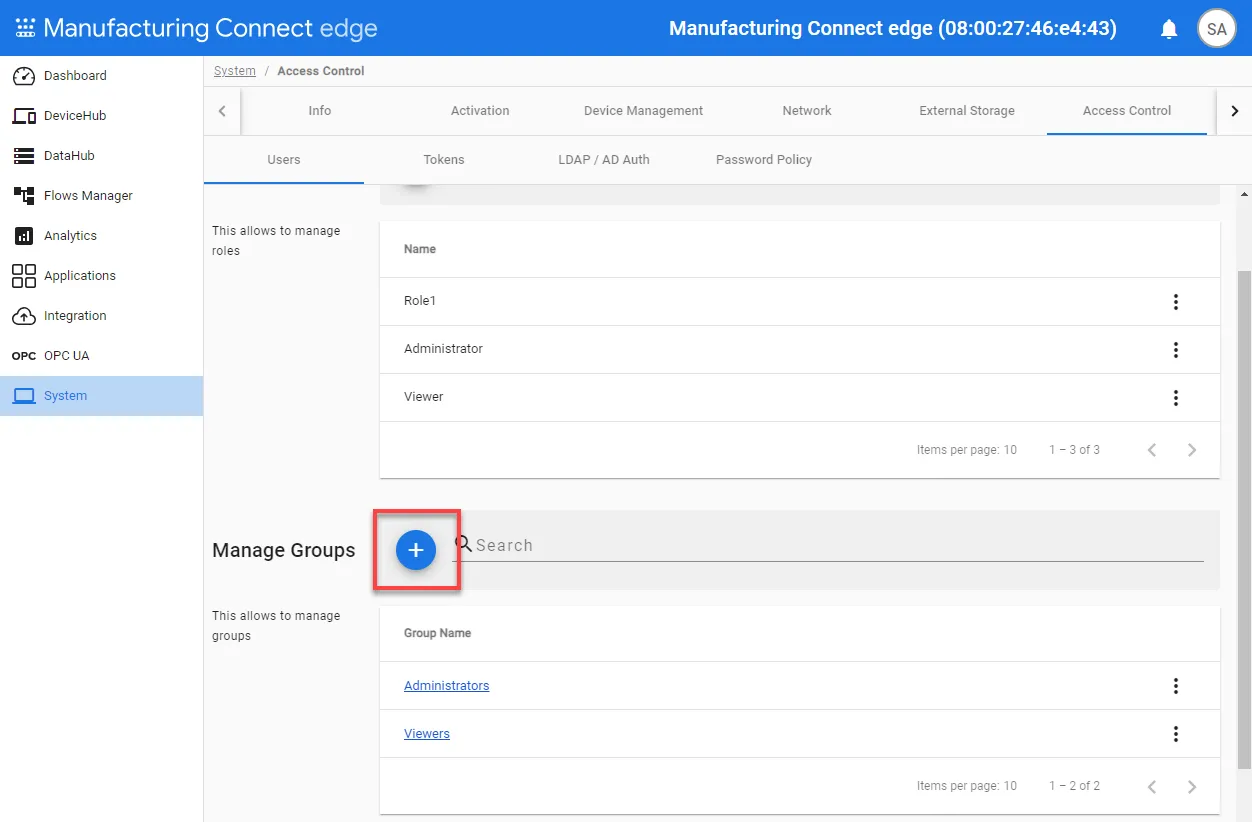
Task: Open the Dashboard gauge icon
Action: point(24,76)
